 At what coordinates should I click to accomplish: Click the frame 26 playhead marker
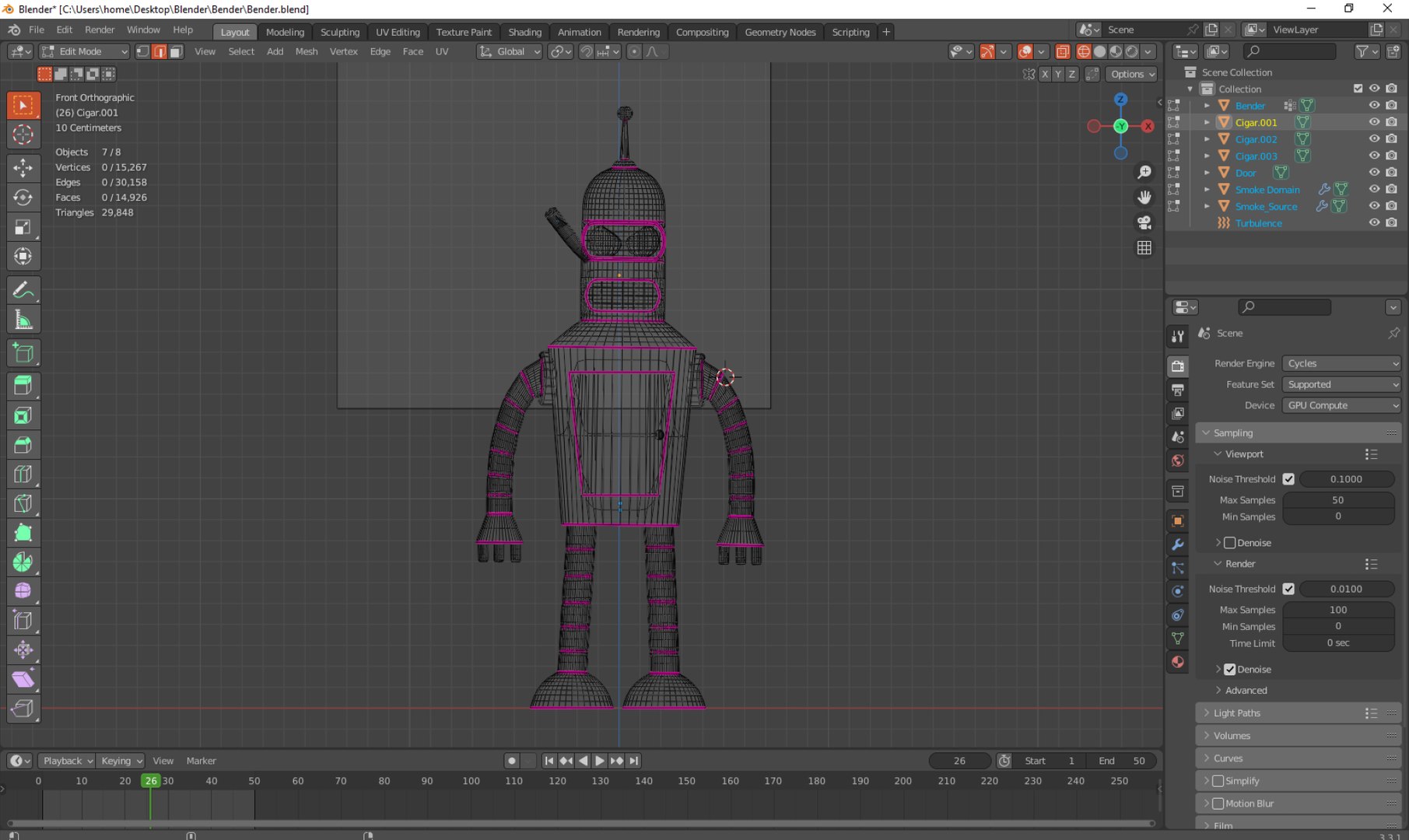(150, 781)
